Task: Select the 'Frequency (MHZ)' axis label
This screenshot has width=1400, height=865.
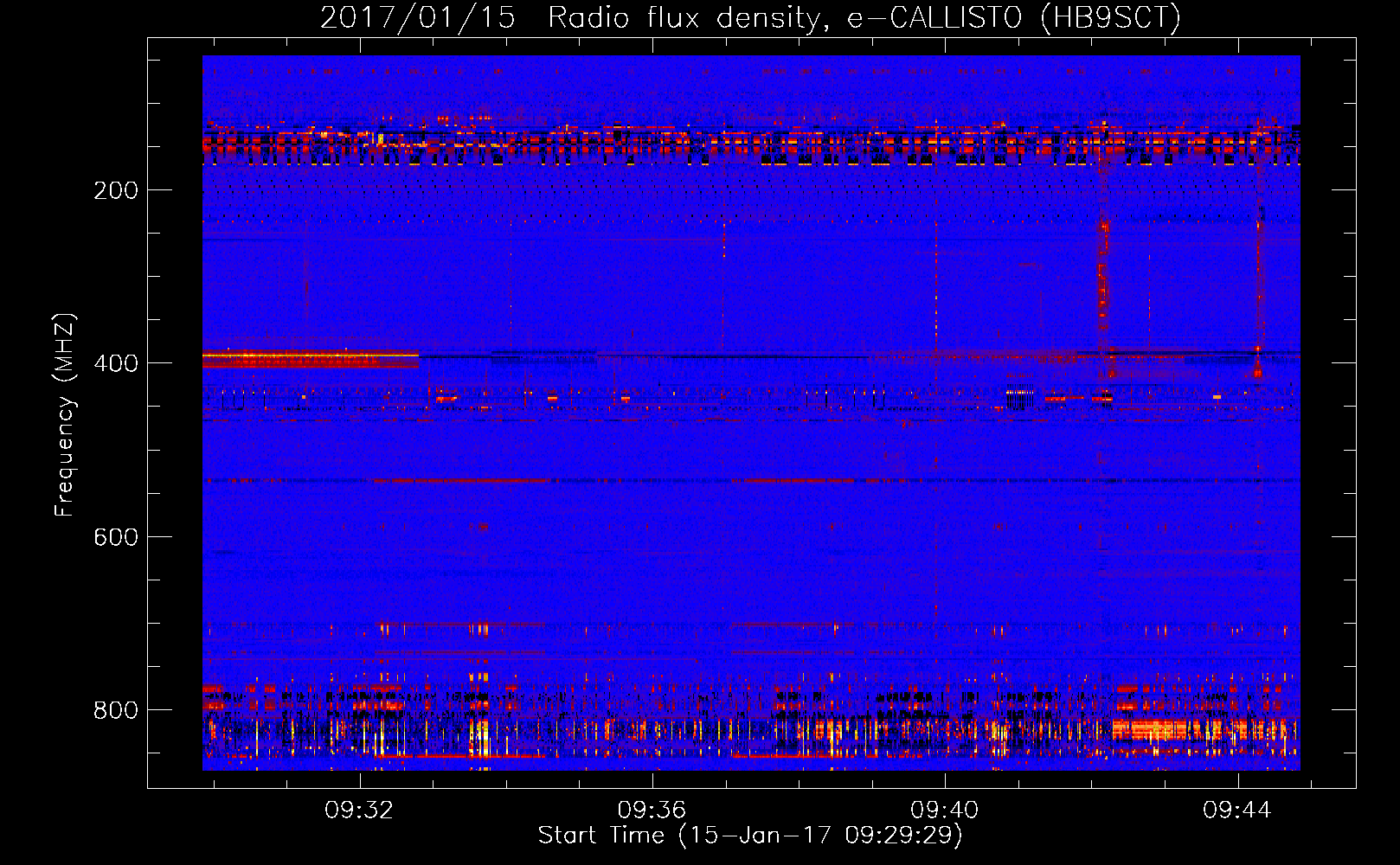Action: point(65,415)
